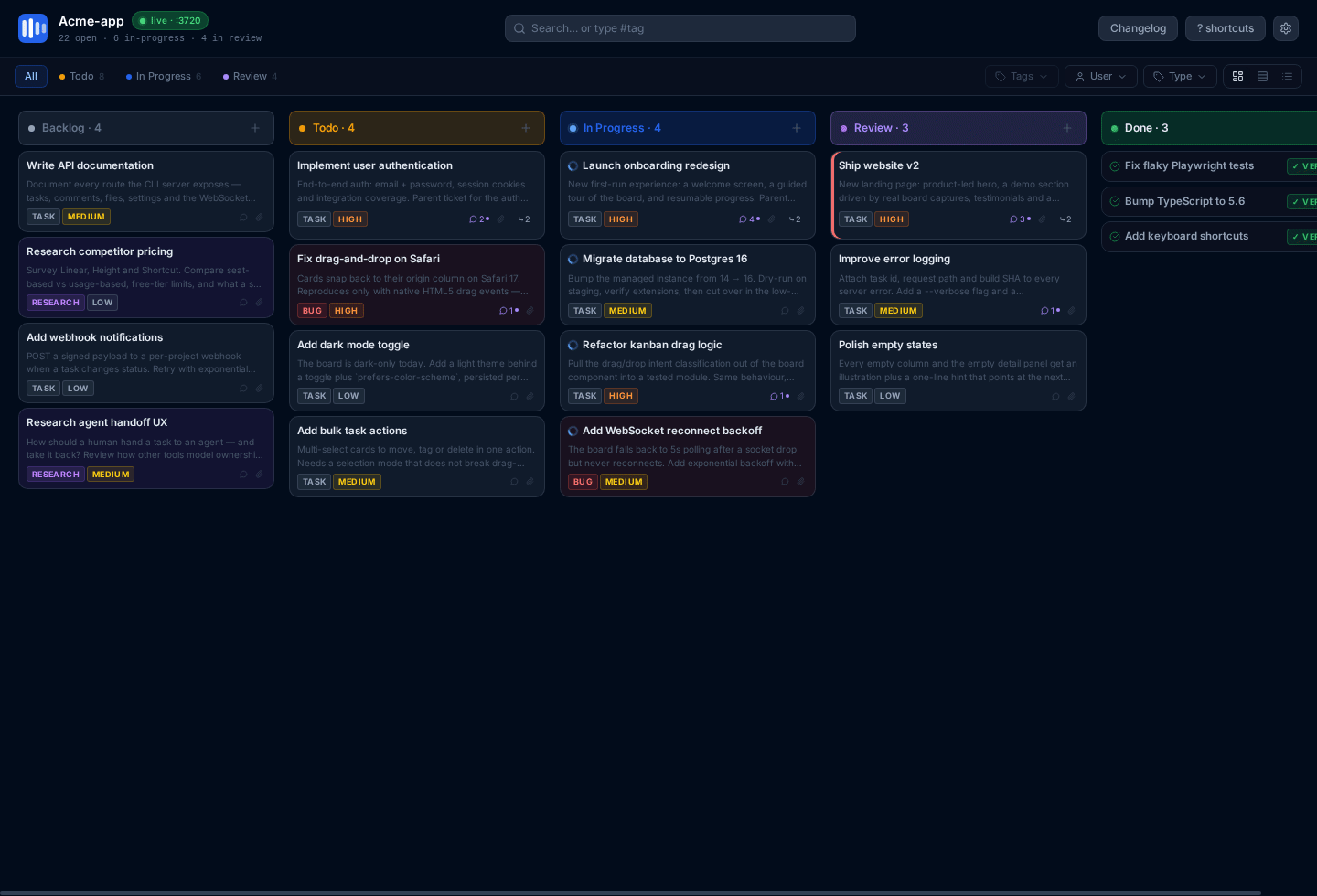Open comments on Launch onboarding redesign card

[x=749, y=219]
